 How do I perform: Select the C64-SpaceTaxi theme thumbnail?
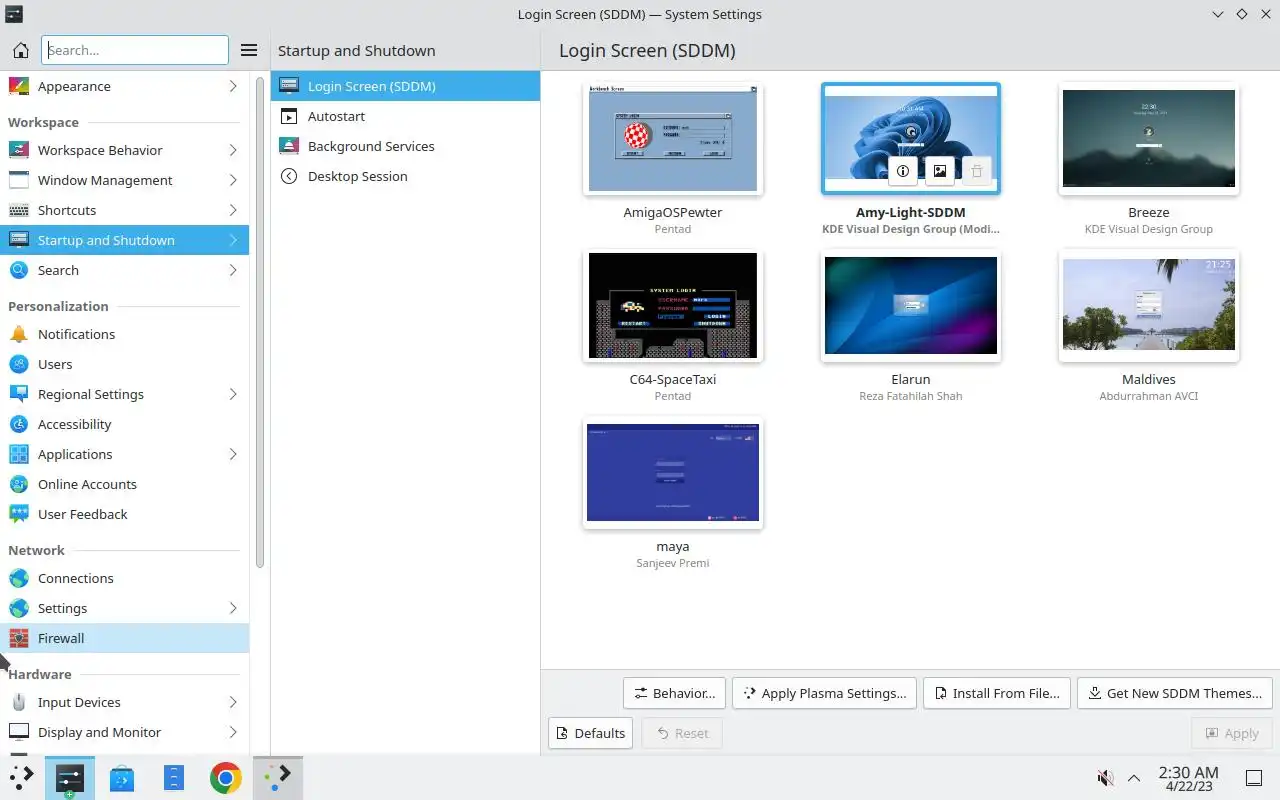point(673,306)
